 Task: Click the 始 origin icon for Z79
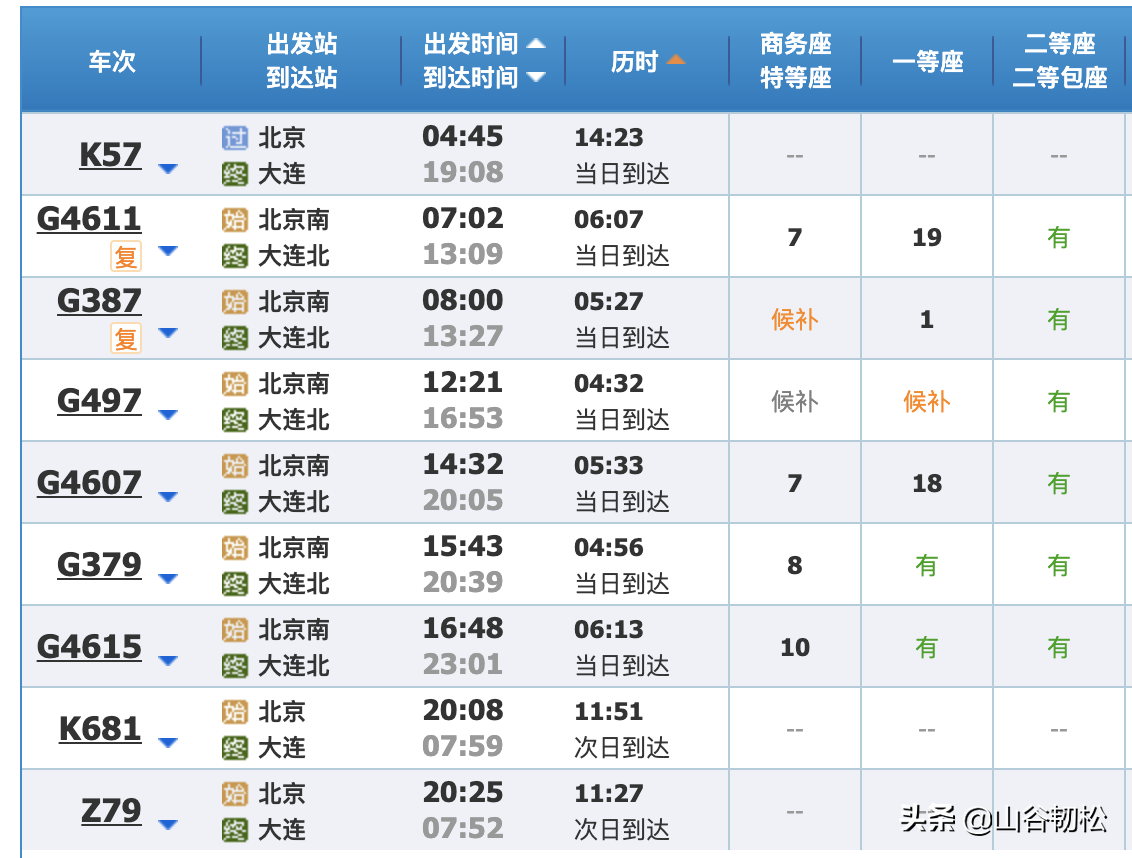pos(235,793)
